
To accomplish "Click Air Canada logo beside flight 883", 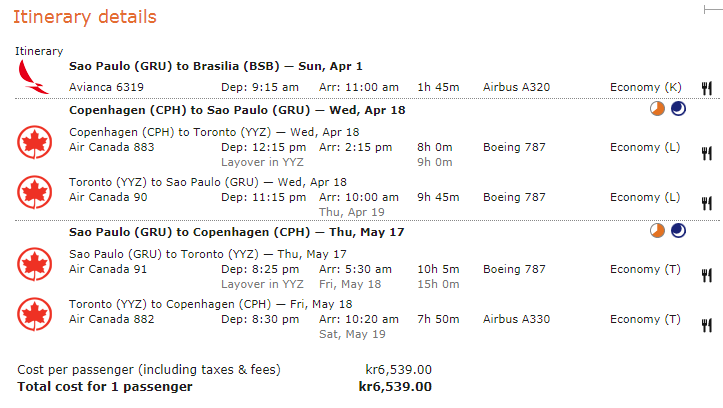I will tap(35, 142).
